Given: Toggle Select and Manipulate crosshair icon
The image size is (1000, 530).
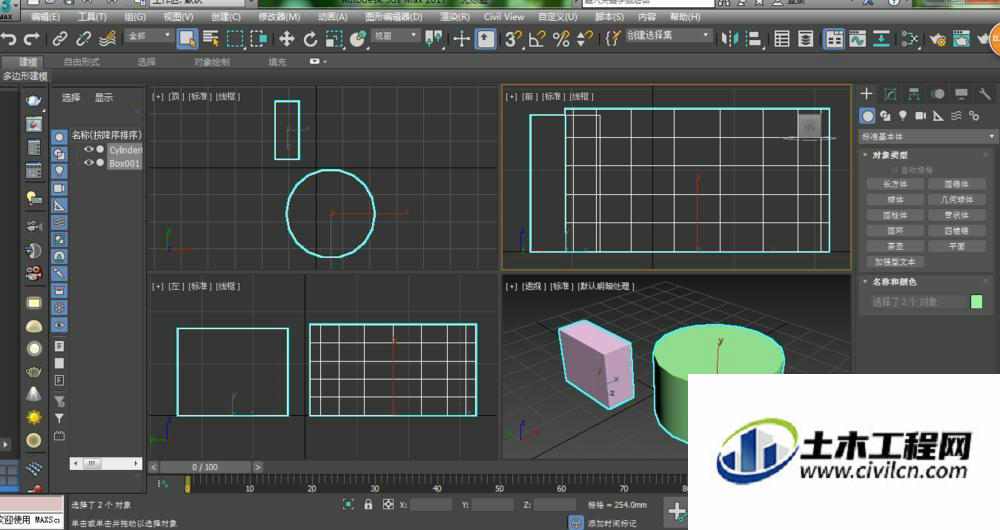Looking at the screenshot, I should pos(461,39).
